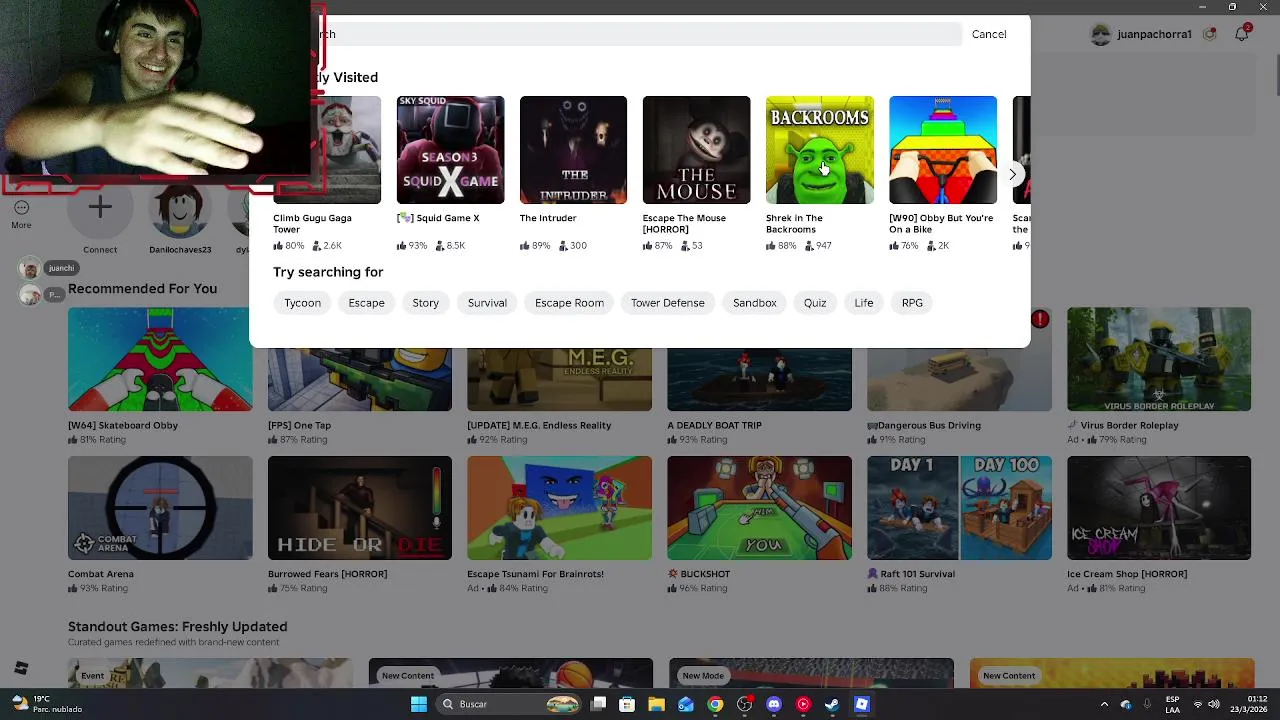1280x720 pixels.
Task: Open OneDrive cloud tray icon
Action: [1126, 704]
